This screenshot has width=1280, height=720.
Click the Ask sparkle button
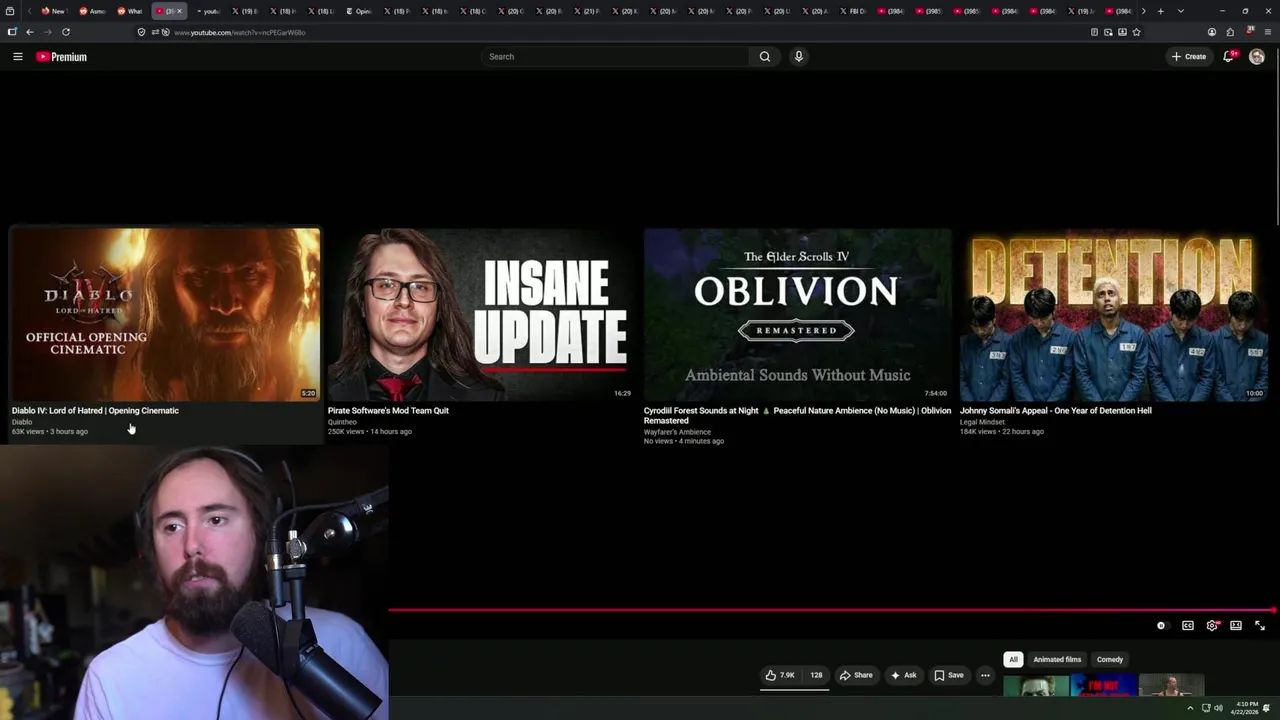tap(903, 675)
